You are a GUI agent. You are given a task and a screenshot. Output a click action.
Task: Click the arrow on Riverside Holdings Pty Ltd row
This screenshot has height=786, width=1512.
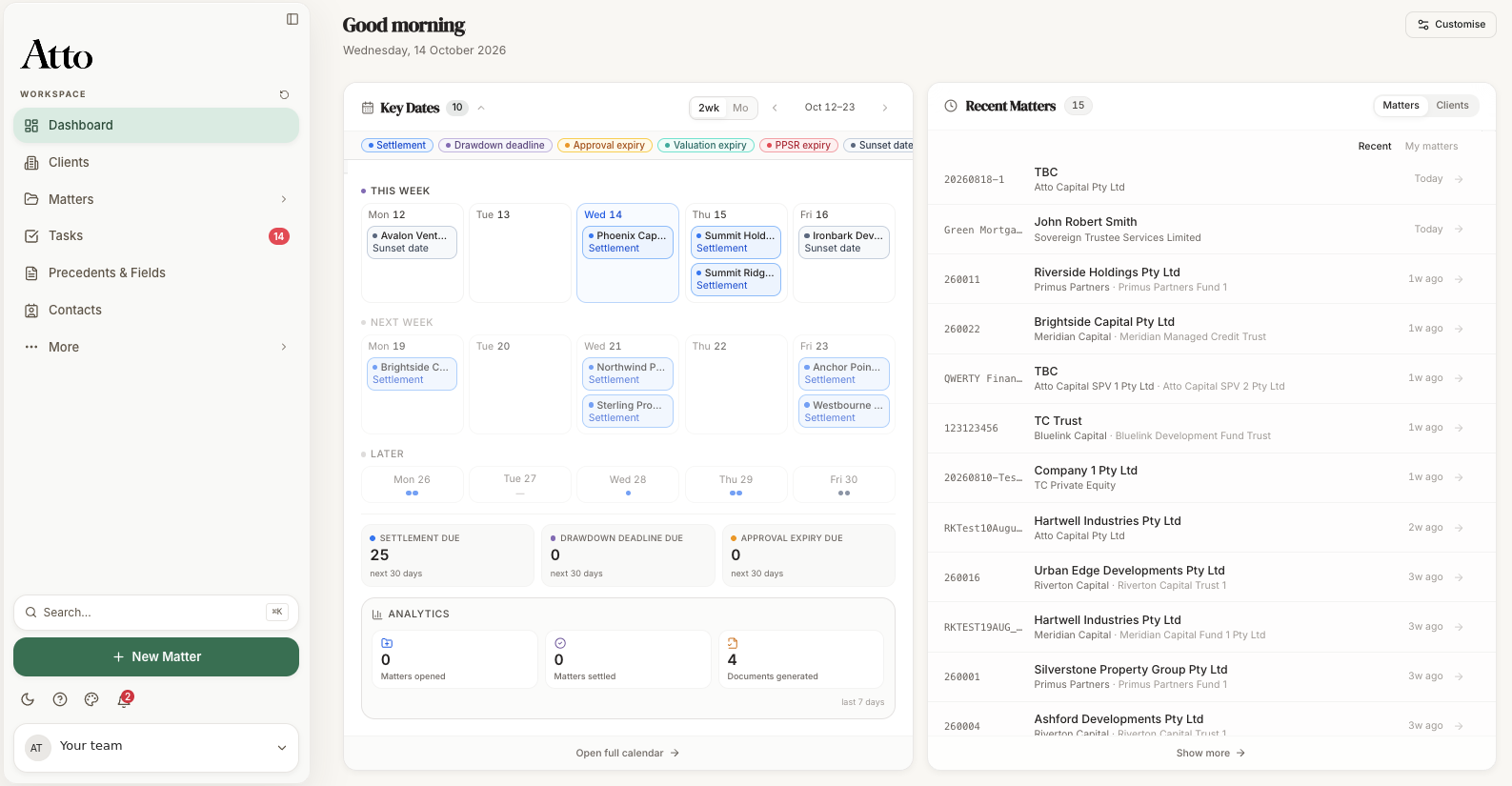tap(1459, 279)
